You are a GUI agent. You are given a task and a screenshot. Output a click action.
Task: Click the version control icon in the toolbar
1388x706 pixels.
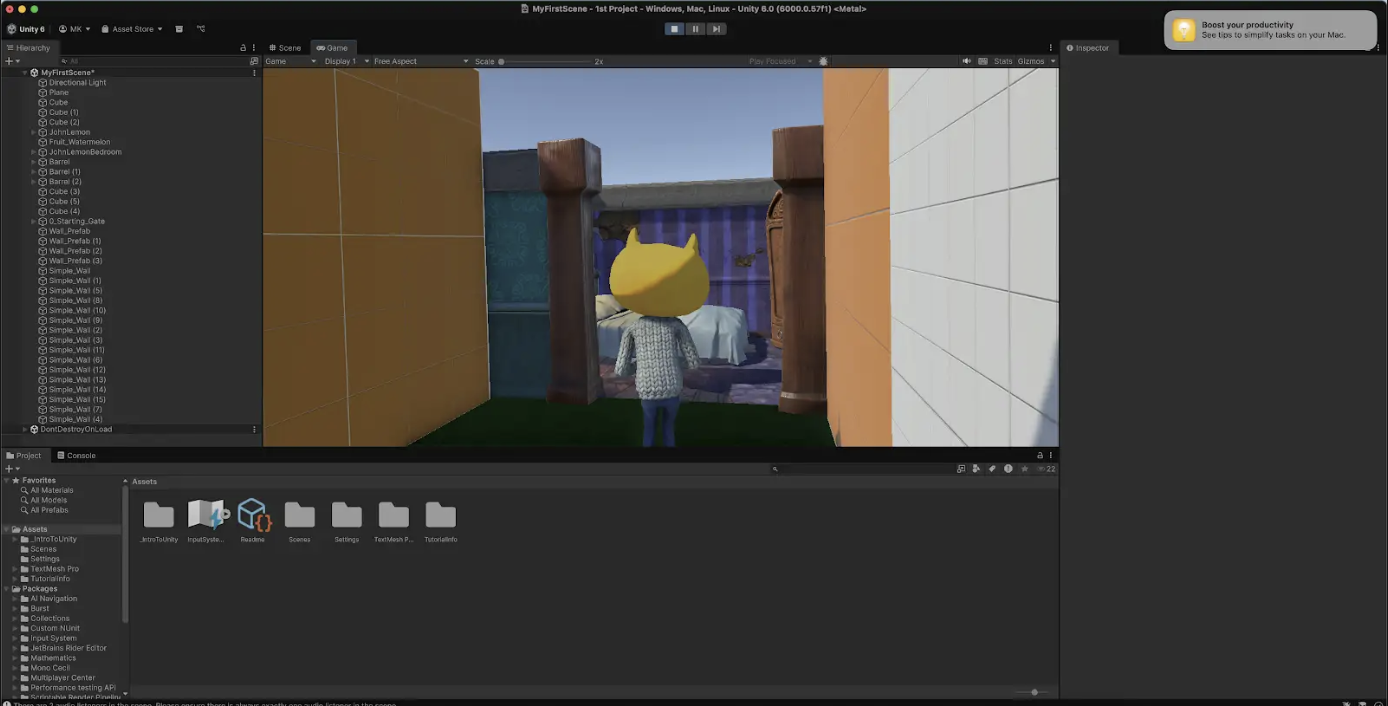[x=201, y=29]
